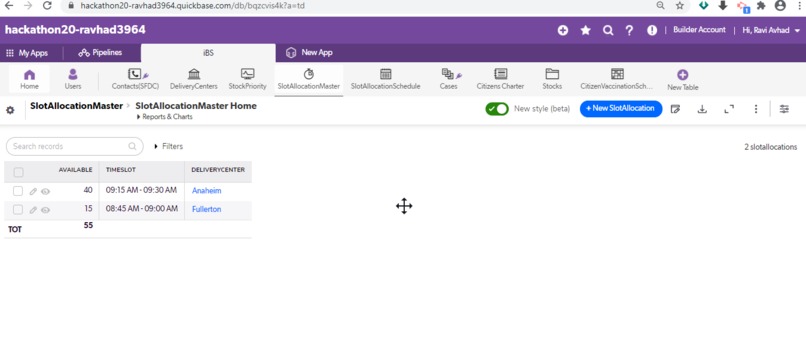Open StockPriority table
This screenshot has width=806, height=364.
(248, 79)
